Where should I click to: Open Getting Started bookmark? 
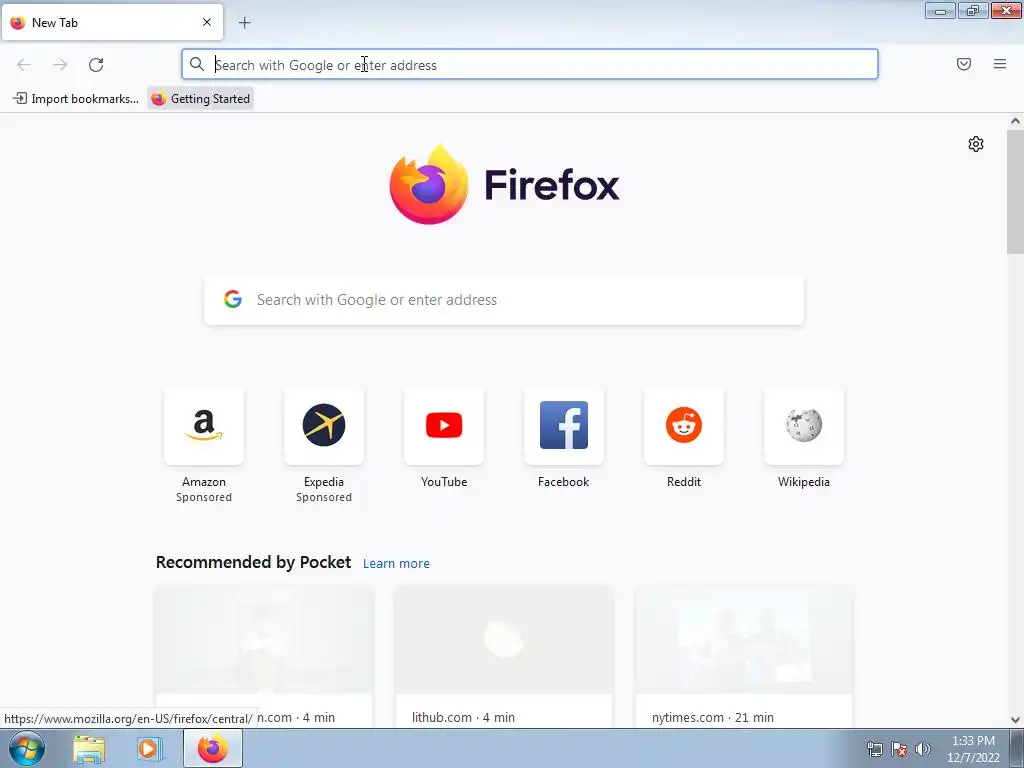click(200, 99)
